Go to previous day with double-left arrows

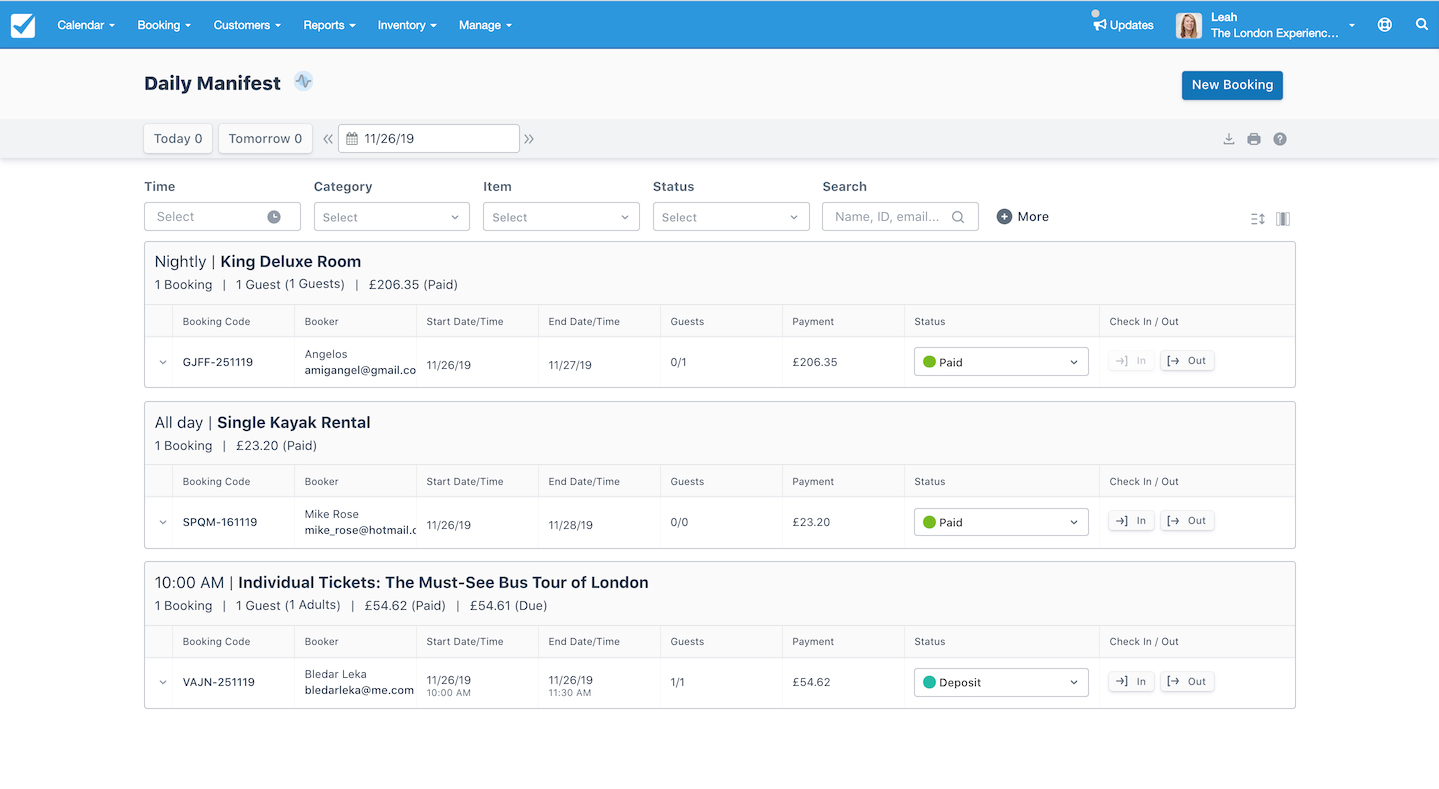click(327, 139)
